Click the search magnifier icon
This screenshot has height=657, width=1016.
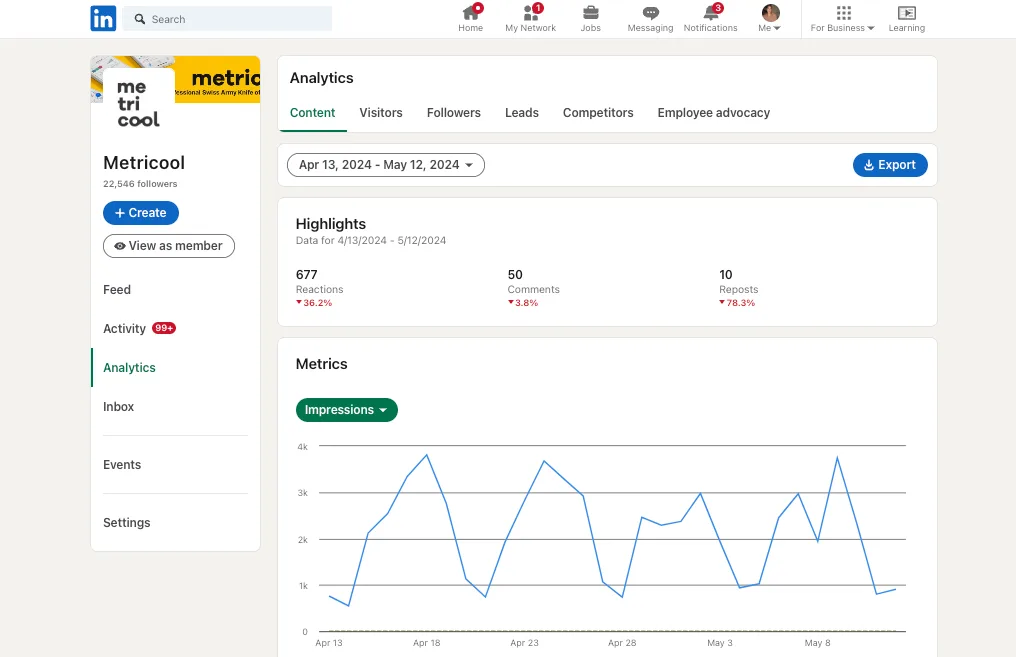pos(139,19)
